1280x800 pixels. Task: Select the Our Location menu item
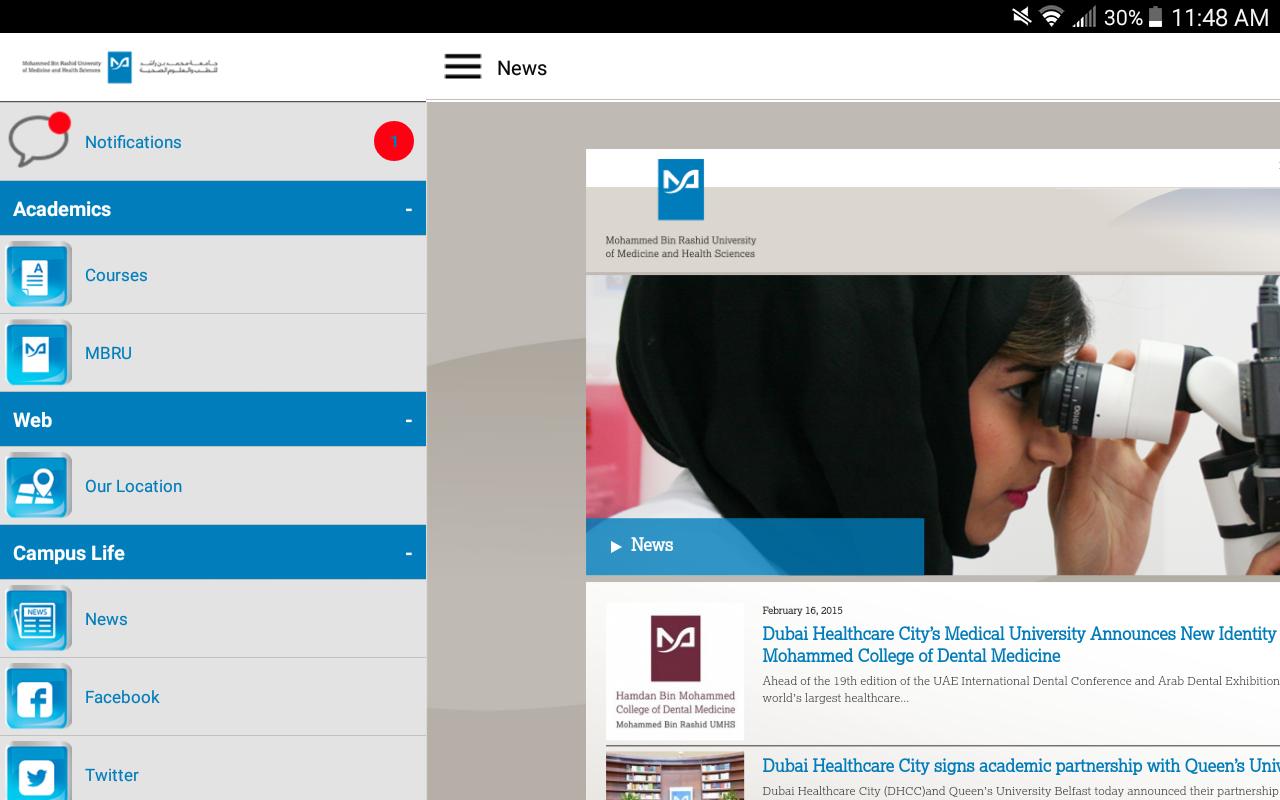point(213,485)
